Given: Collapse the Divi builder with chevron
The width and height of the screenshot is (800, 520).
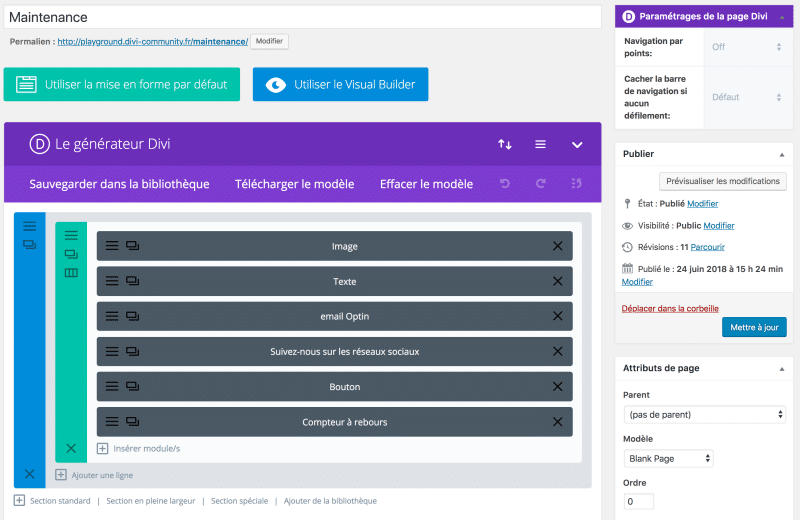Looking at the screenshot, I should 577,144.
